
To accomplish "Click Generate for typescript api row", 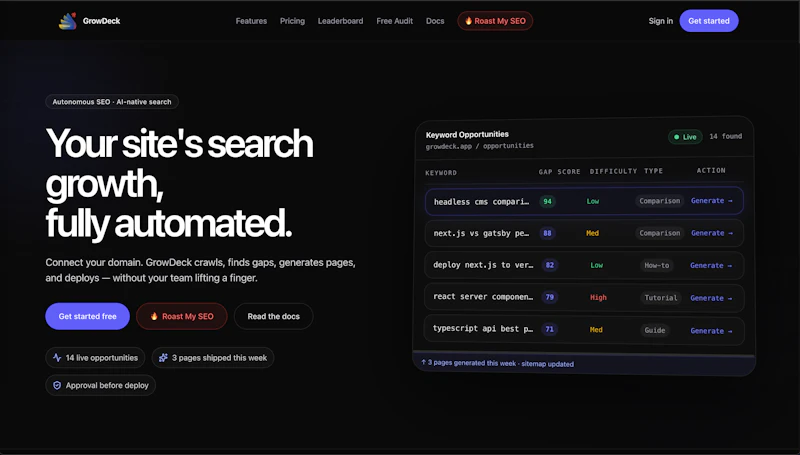I will [x=711, y=331].
